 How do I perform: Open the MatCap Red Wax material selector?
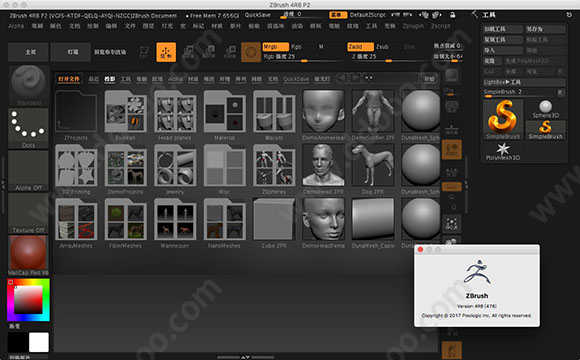28,255
